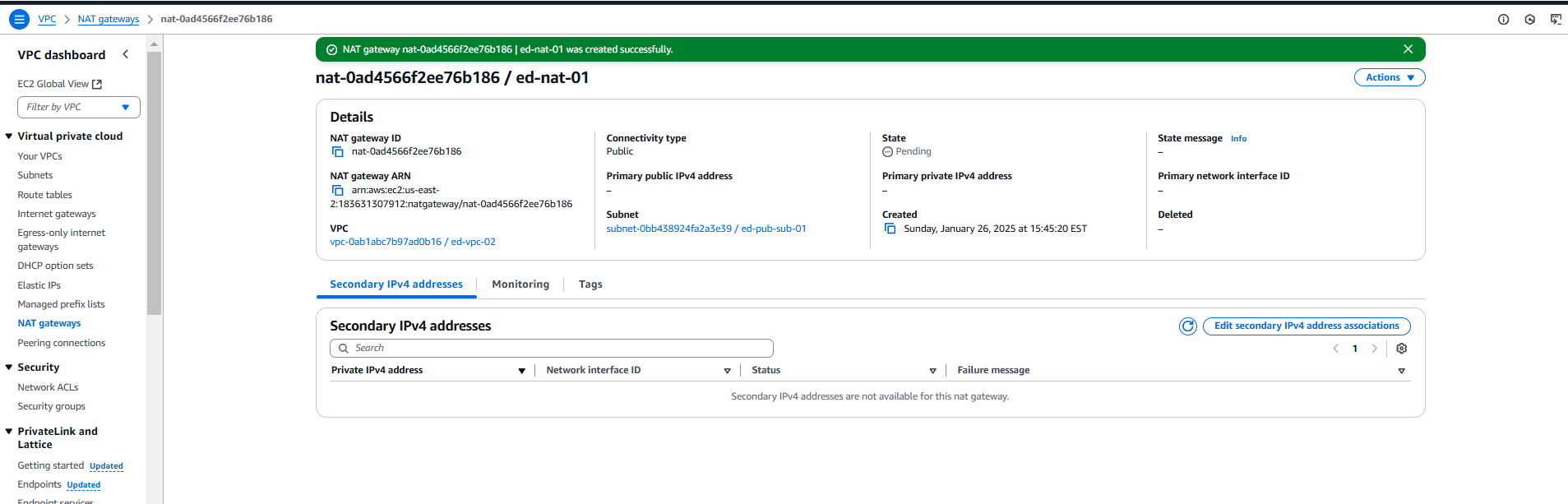Copy the NAT gateway ID
The width and height of the screenshot is (1568, 504).
point(337,152)
